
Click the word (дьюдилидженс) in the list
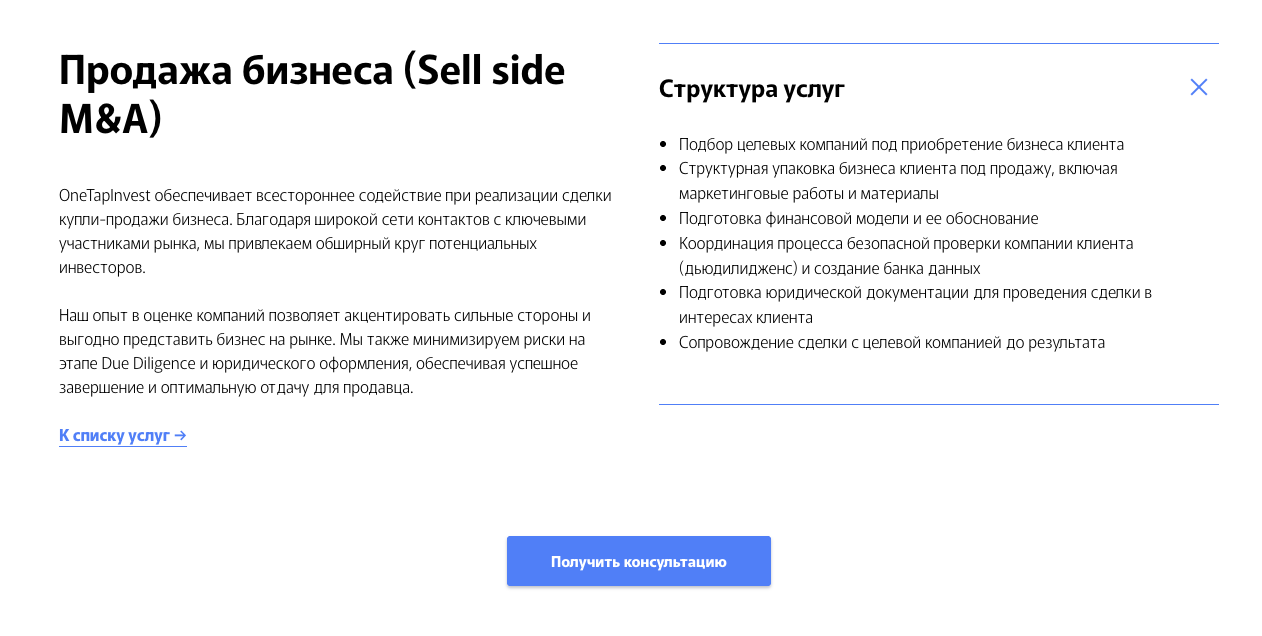click(739, 268)
